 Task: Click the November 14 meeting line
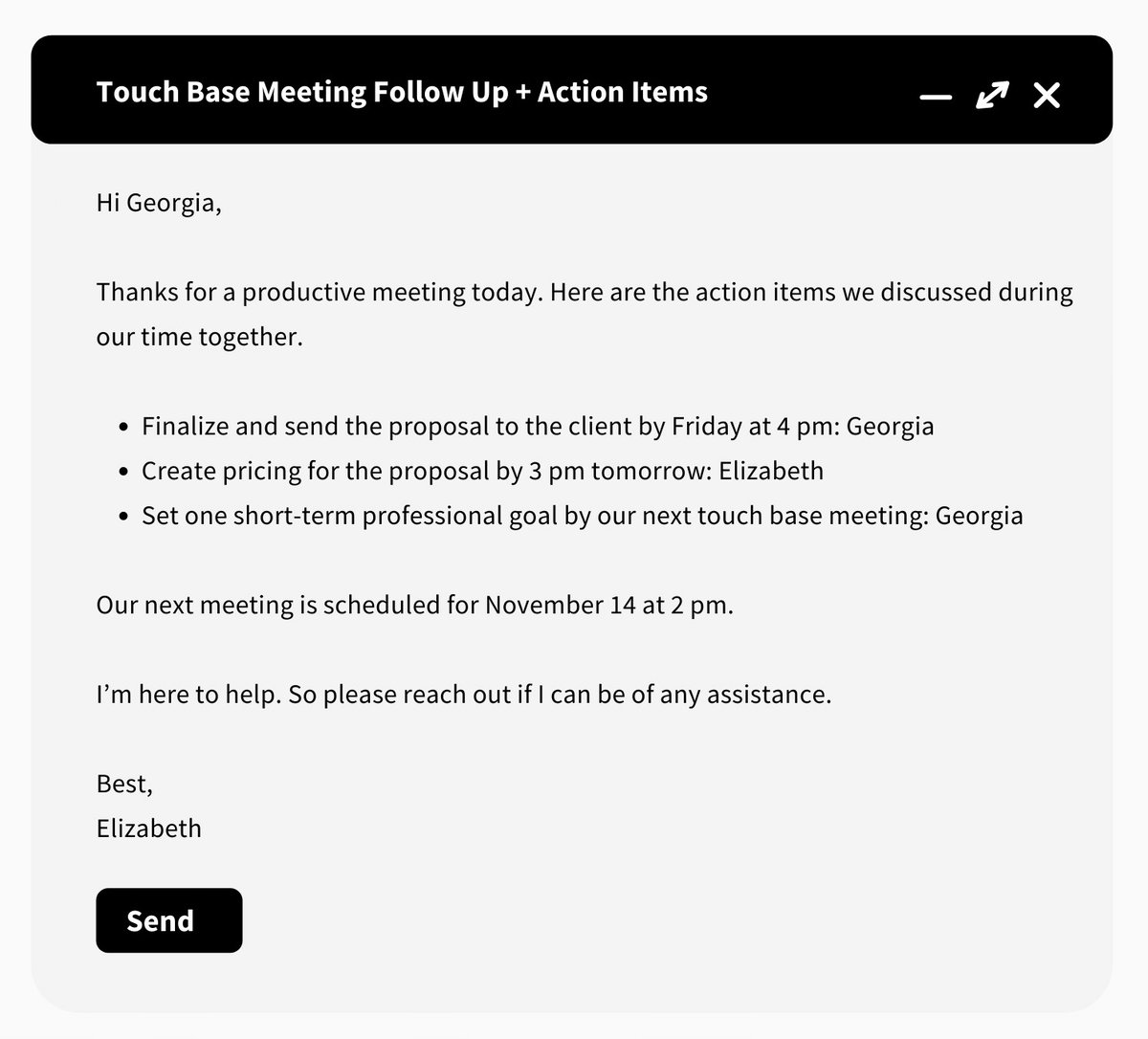415,605
